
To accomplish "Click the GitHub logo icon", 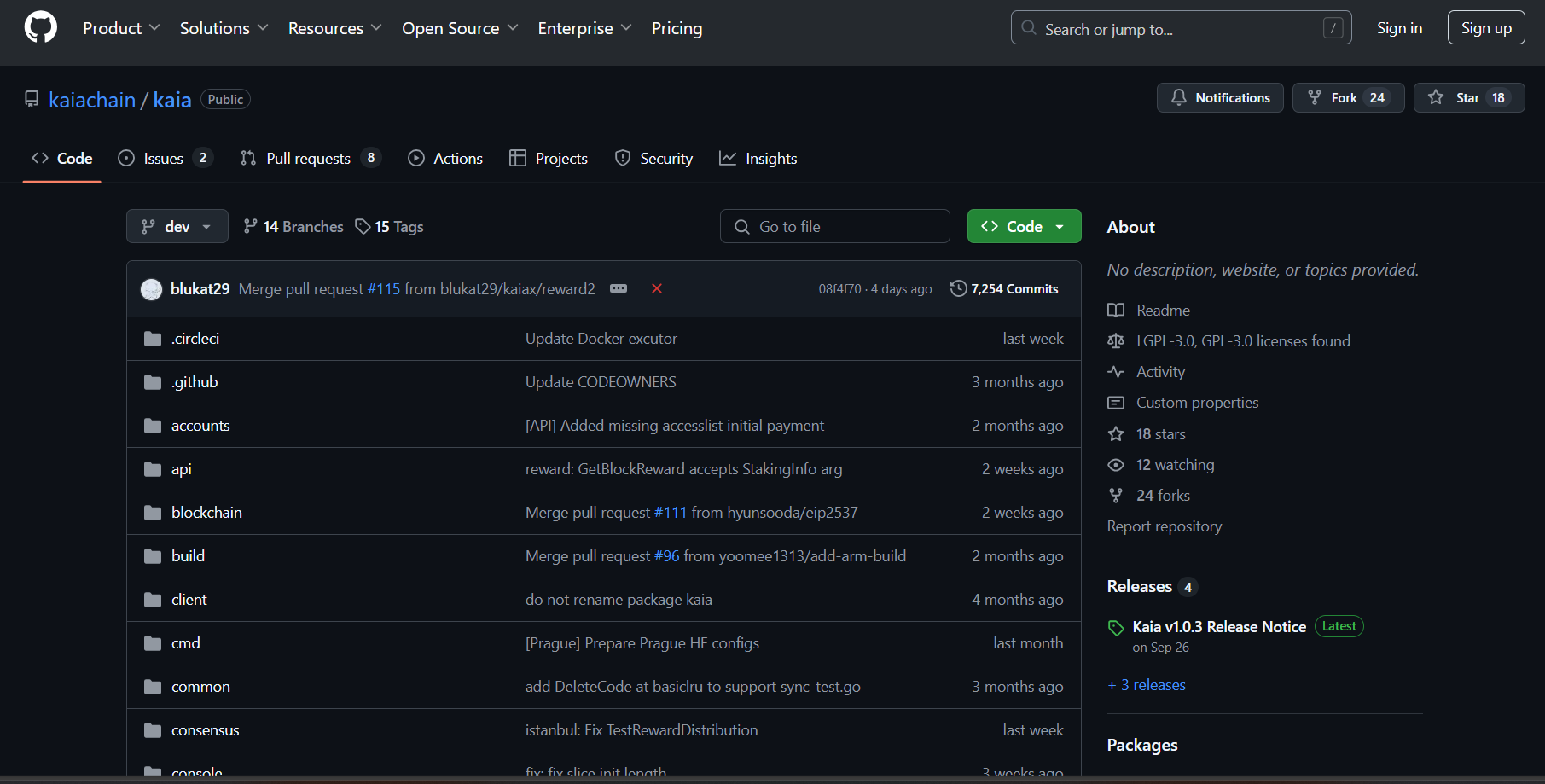I will point(41,27).
